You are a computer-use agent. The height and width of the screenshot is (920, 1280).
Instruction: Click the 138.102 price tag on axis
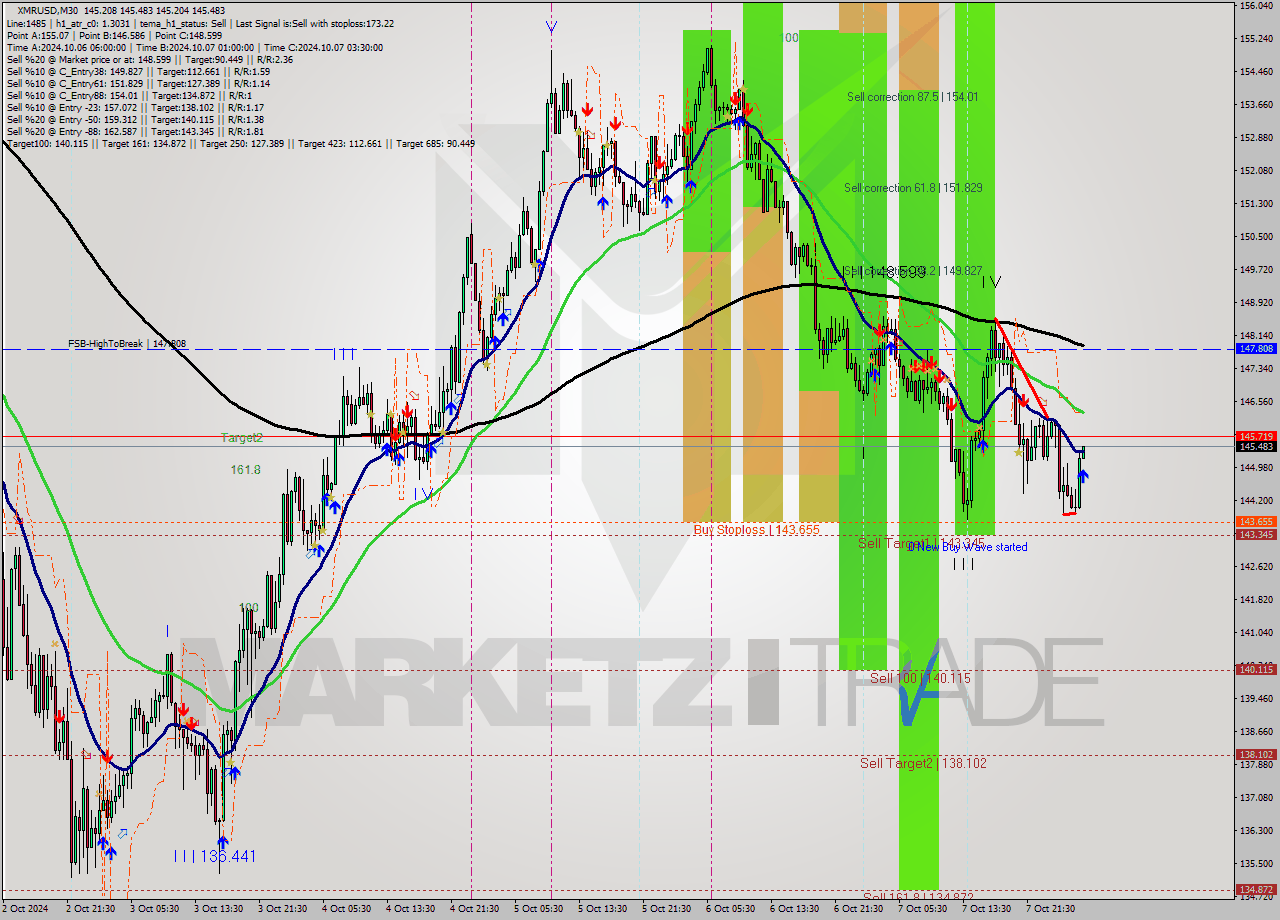click(x=1256, y=755)
